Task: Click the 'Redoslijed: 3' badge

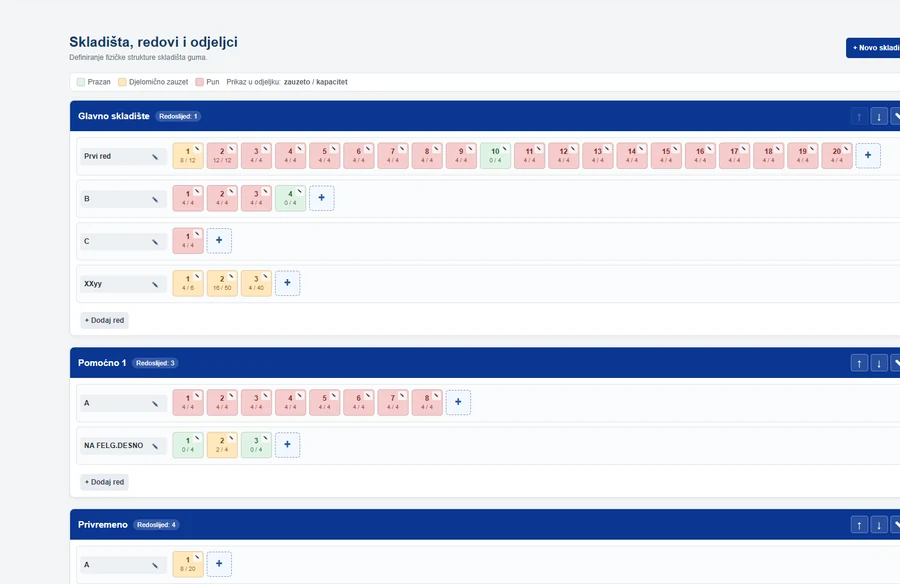Action: click(x=156, y=363)
